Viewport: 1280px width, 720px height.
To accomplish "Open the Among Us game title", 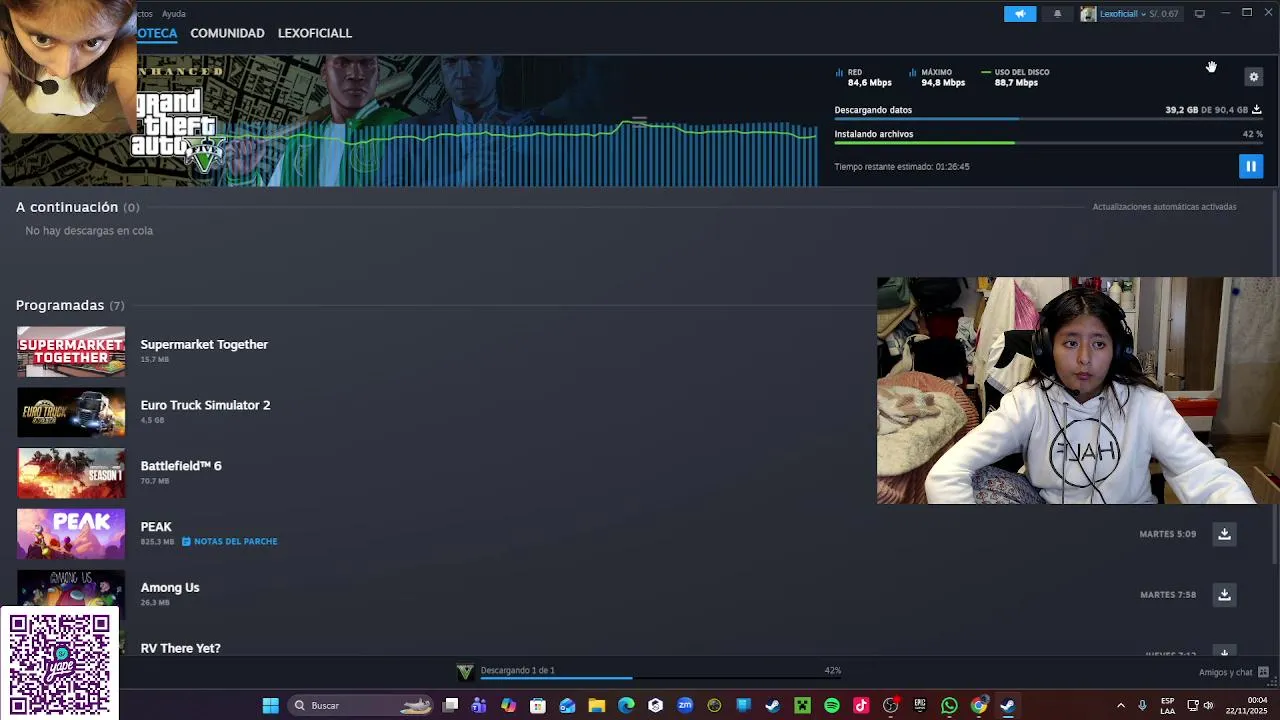I will pos(170,588).
